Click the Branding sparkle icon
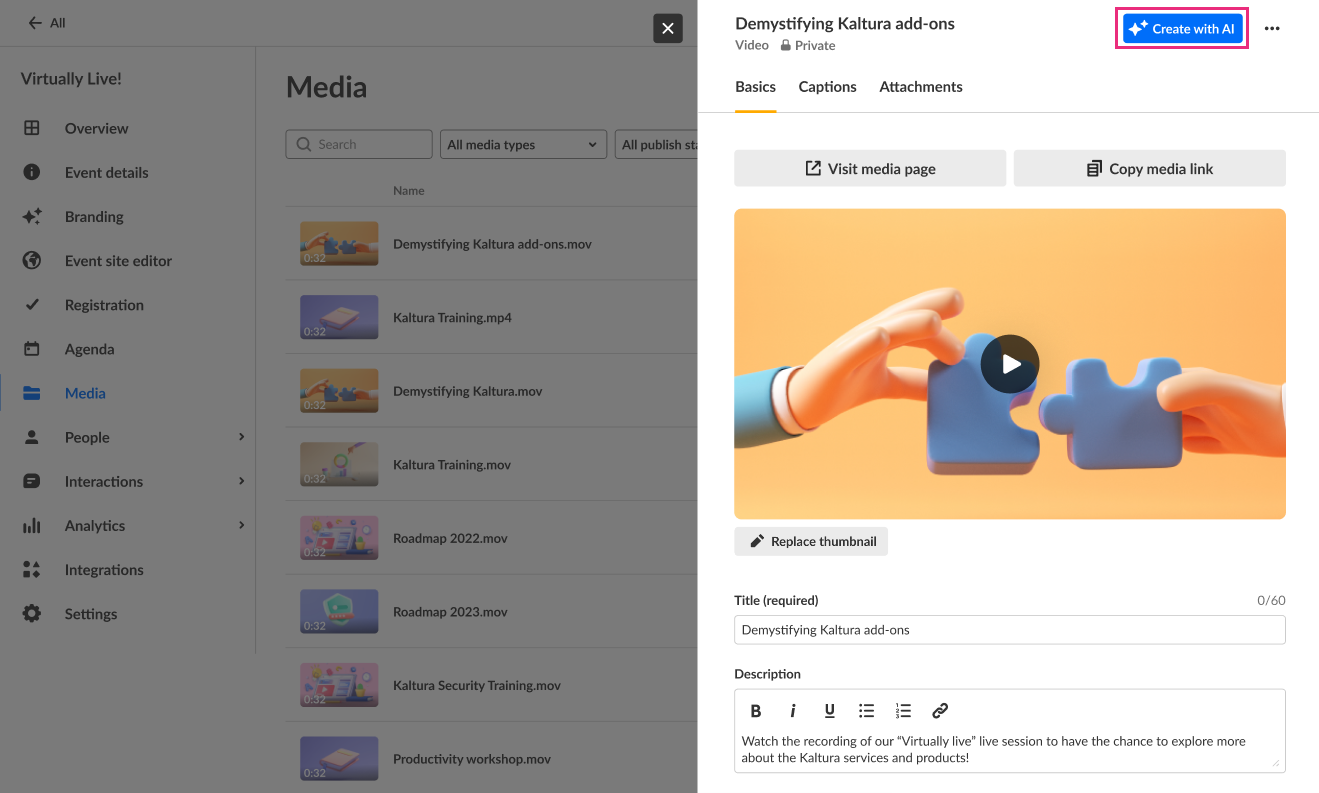The width and height of the screenshot is (1319, 793). pos(32,216)
